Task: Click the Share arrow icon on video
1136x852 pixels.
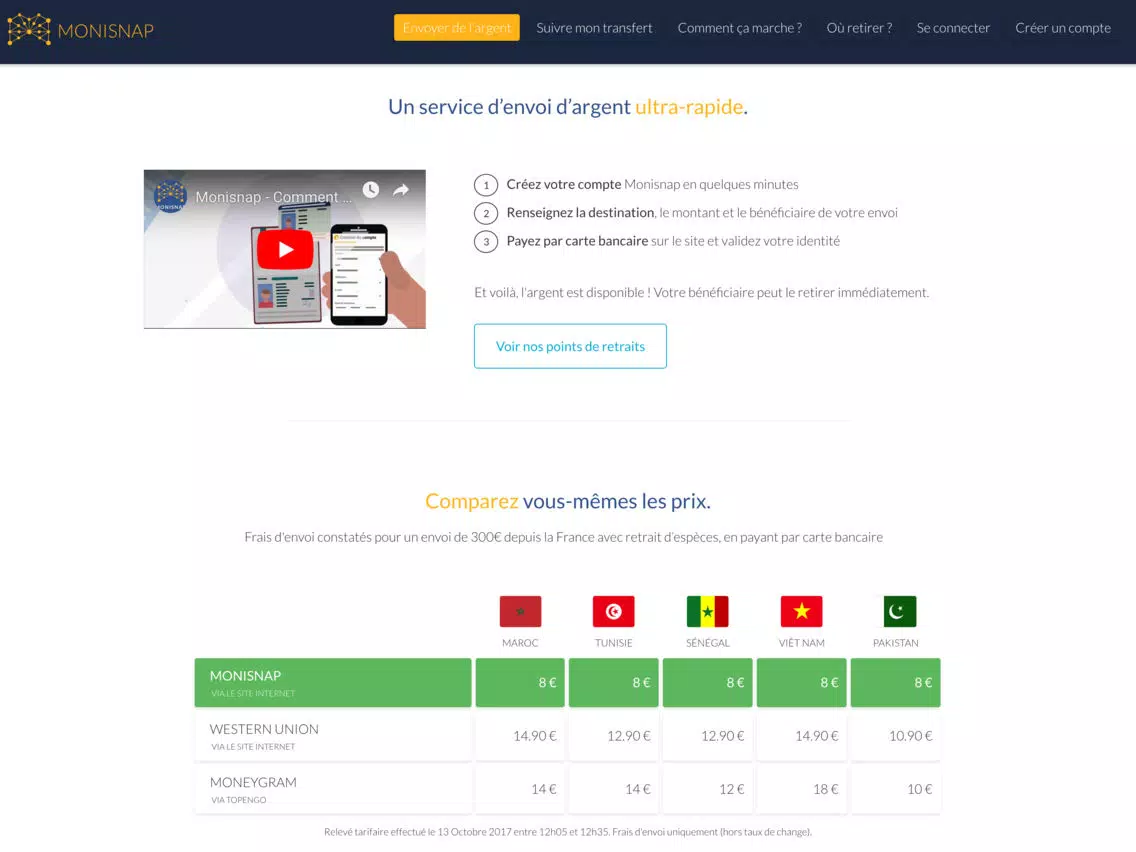Action: 401,190
